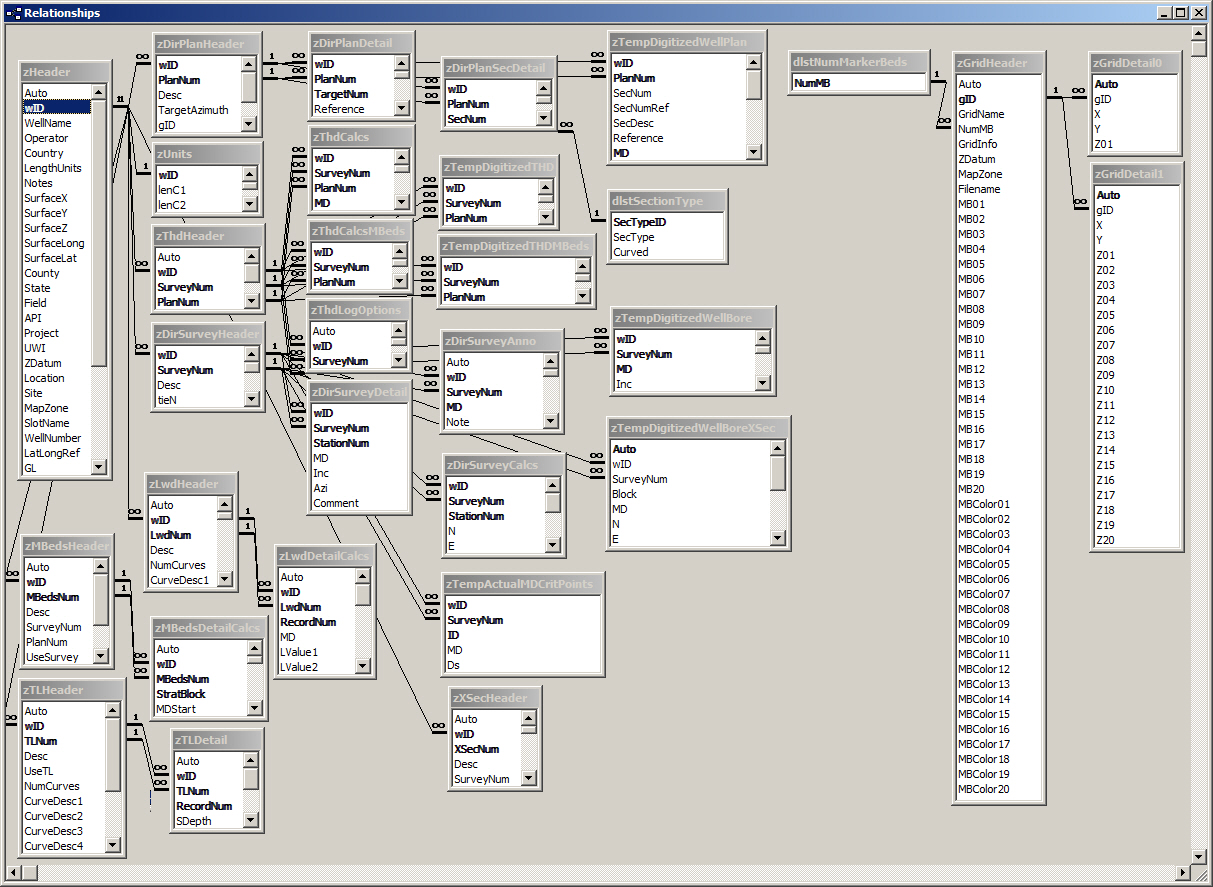This screenshot has width=1213, height=887.
Task: Select Inc field in zTempDigitizedWellBore
Action: 683,384
